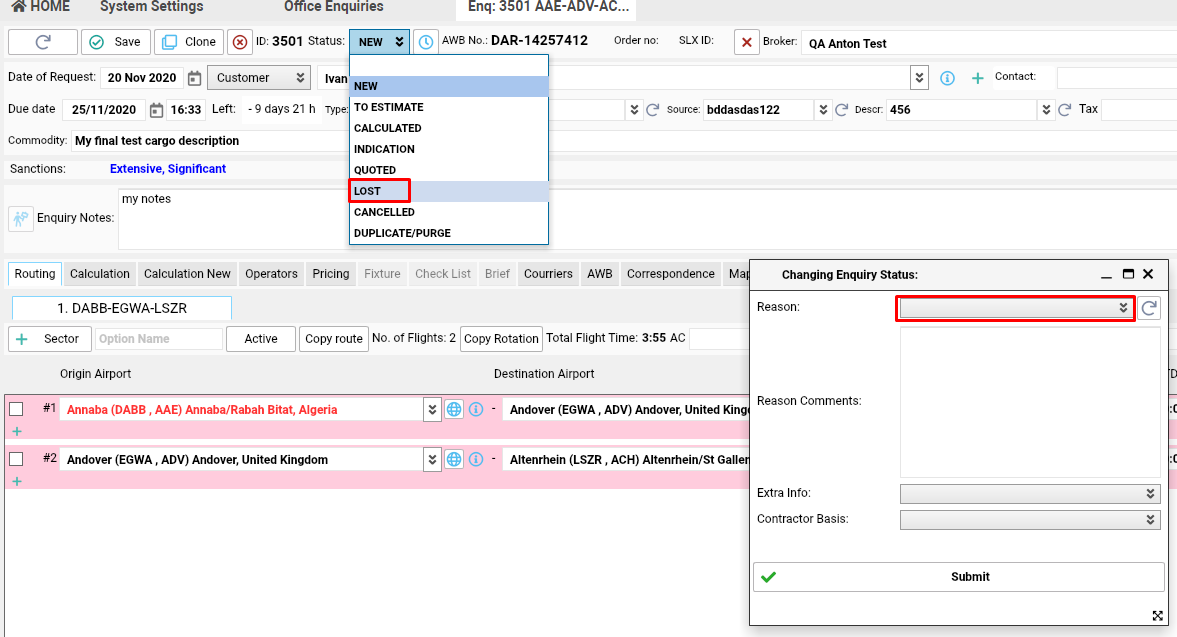Viewport: 1177px width, 637px height.
Task: Click the red circled X icon beside Clone
Action: [x=240, y=42]
